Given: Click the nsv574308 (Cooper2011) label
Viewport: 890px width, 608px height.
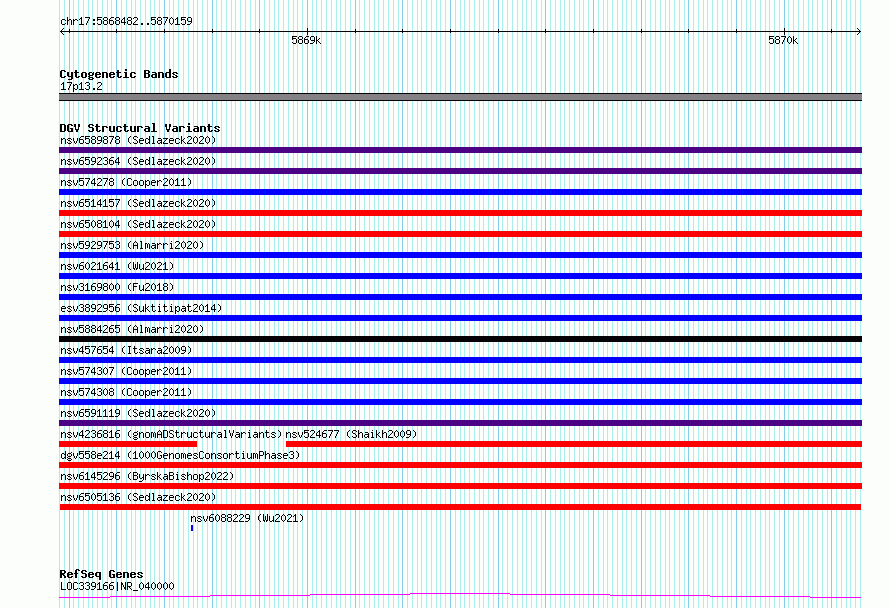Looking at the screenshot, I should click(126, 392).
